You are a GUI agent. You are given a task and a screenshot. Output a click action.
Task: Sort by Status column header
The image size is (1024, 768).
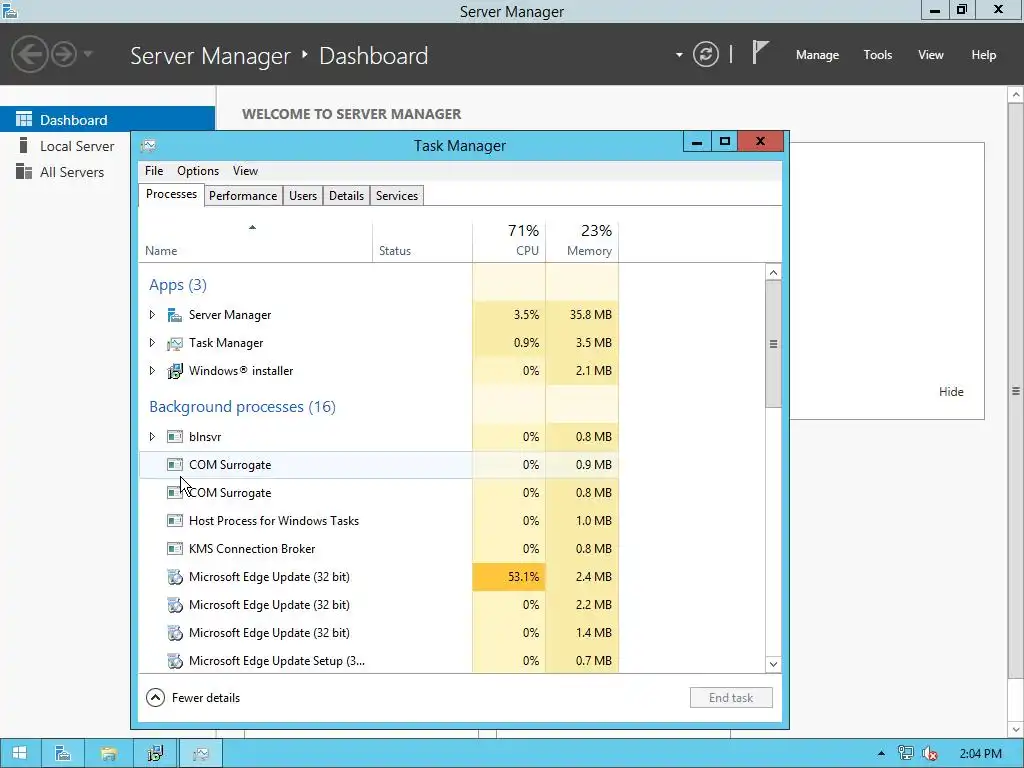pos(423,242)
